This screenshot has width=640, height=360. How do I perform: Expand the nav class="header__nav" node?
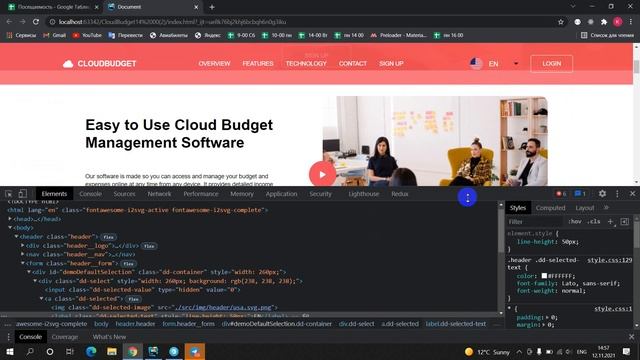click(x=23, y=254)
